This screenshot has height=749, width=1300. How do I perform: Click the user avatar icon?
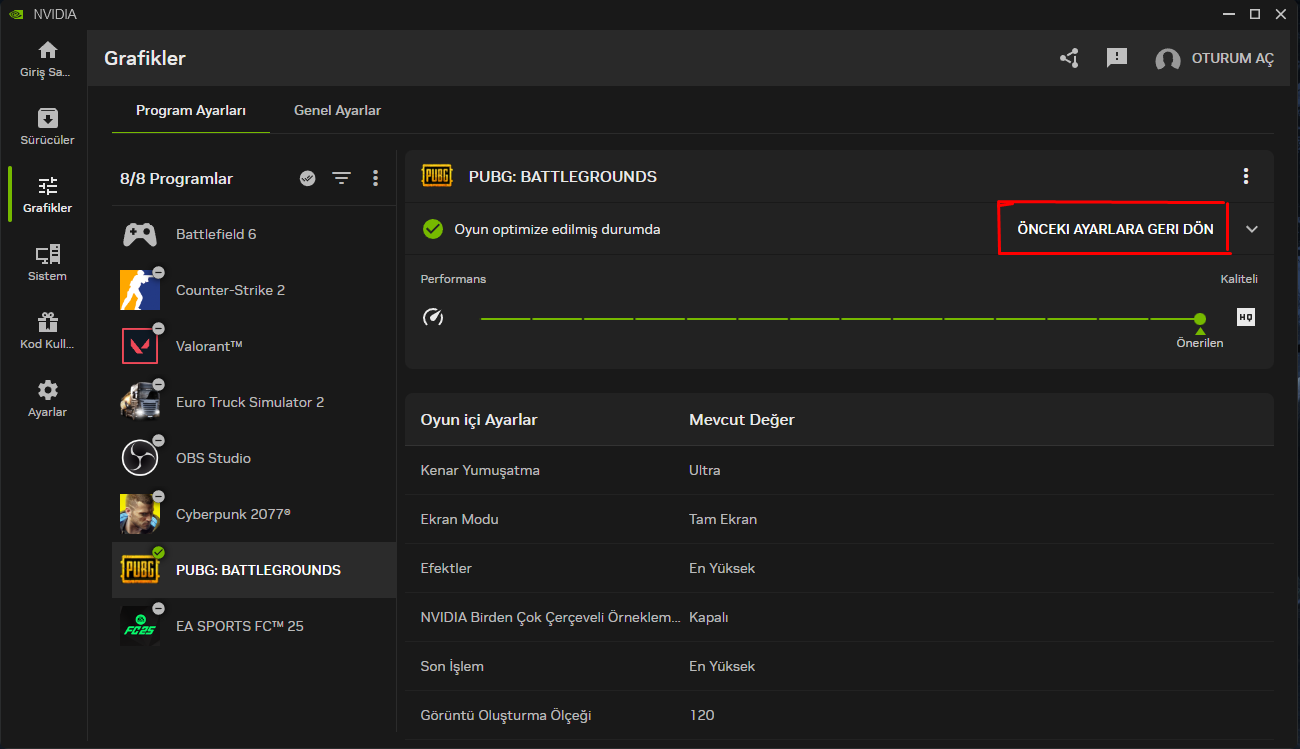[1168, 59]
